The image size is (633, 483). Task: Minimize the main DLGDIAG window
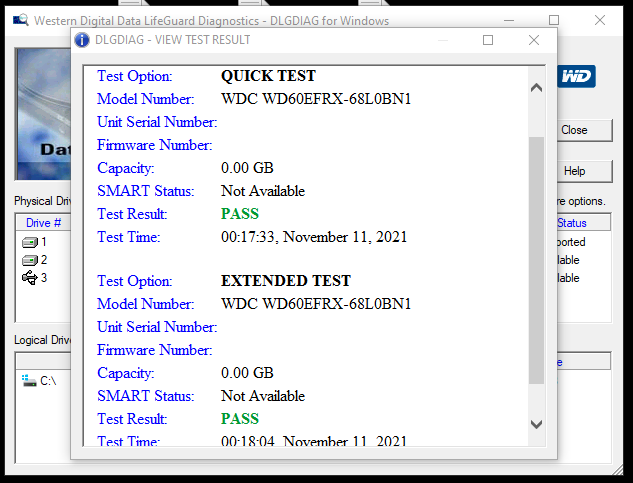click(x=509, y=20)
